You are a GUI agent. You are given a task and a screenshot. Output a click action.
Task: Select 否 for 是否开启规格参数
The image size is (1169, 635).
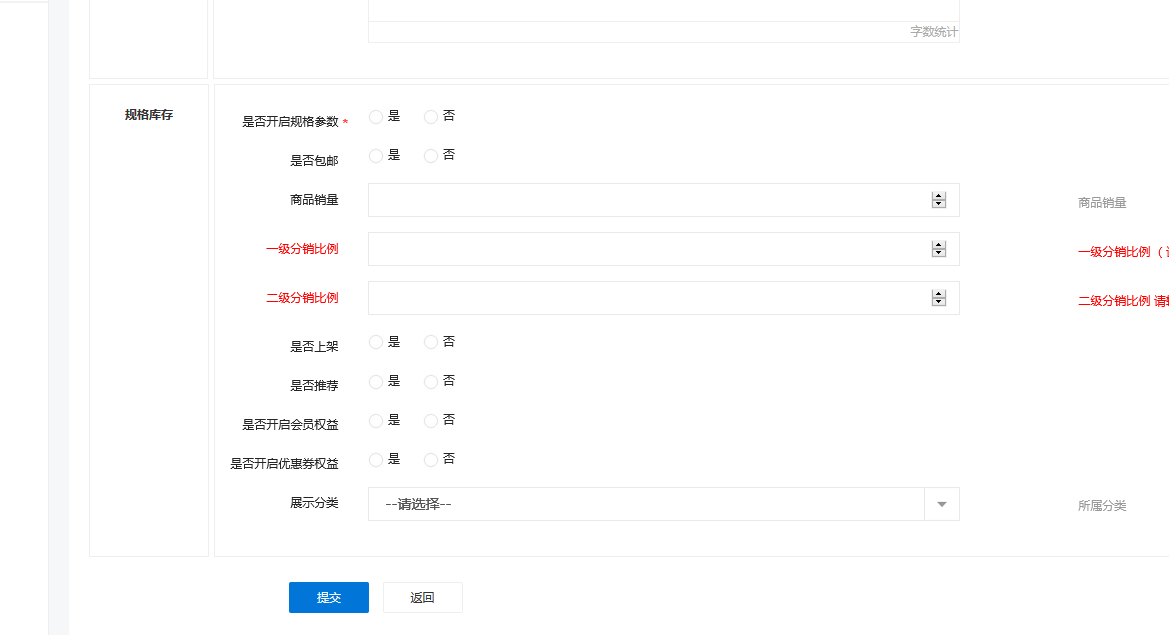click(431, 117)
